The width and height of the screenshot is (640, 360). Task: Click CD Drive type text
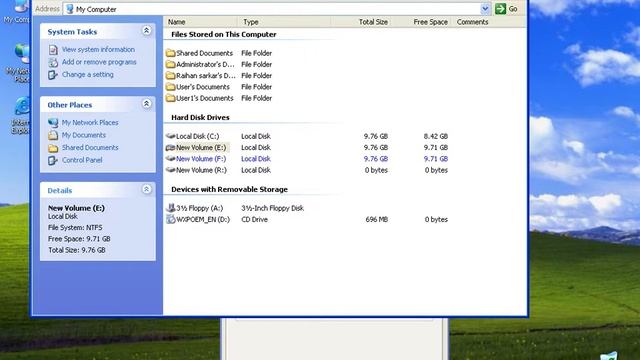[x=254, y=220]
